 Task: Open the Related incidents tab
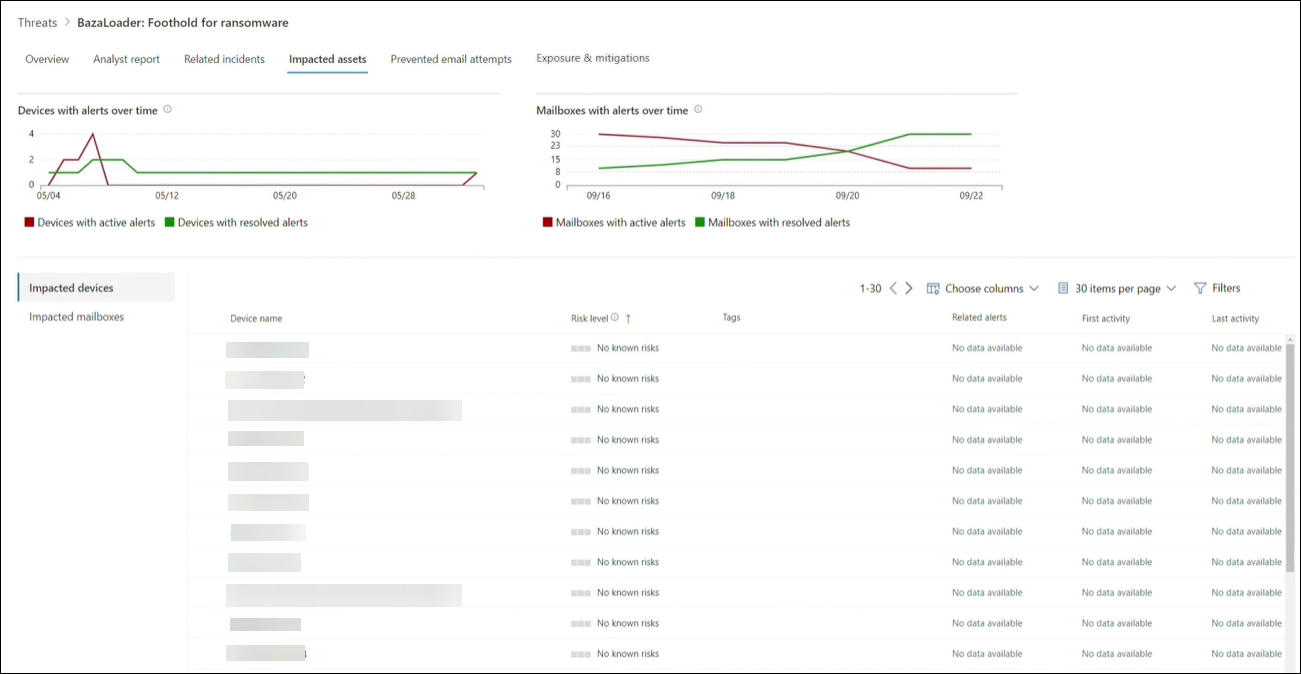224,59
